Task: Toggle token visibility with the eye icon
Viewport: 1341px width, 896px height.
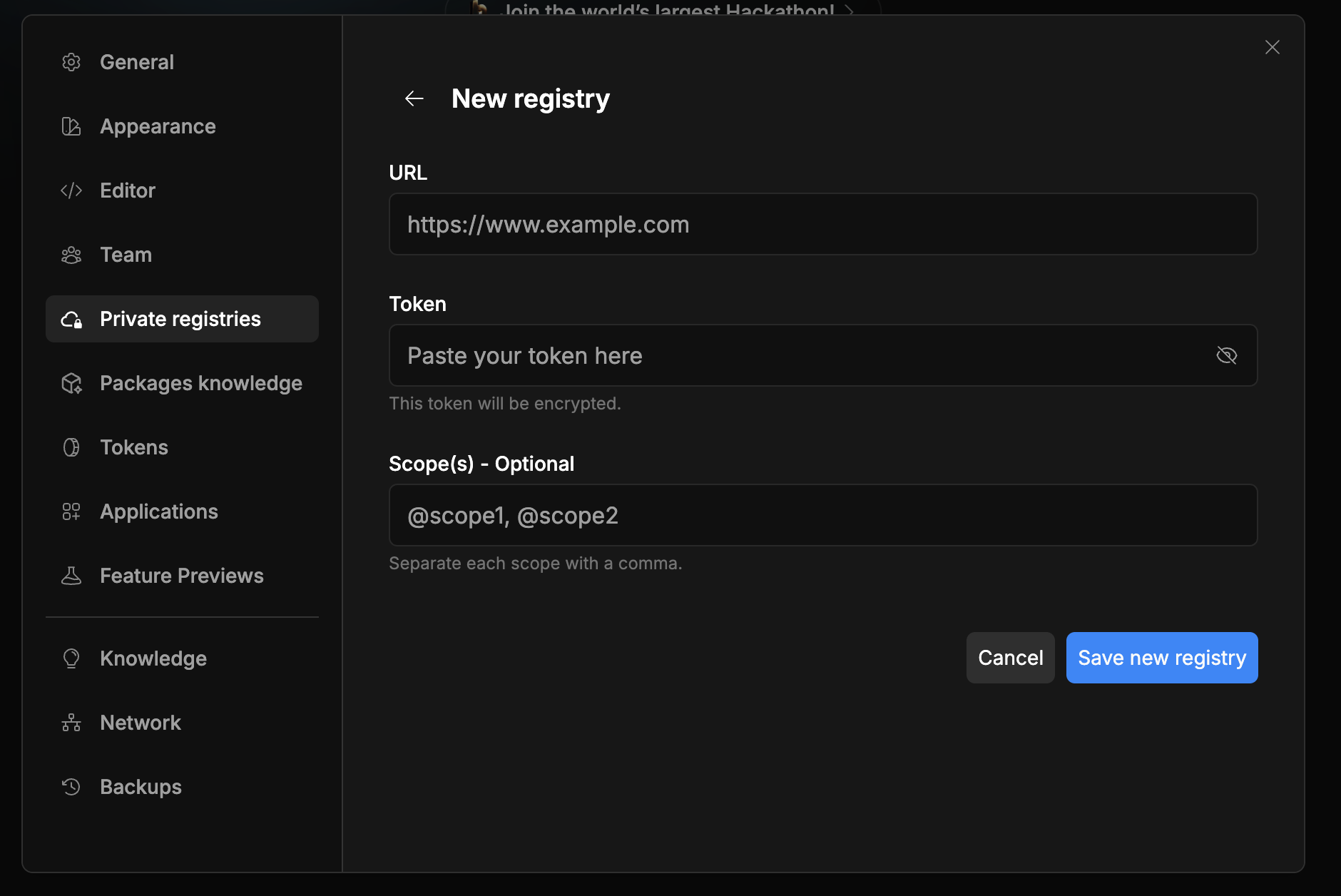Action: point(1228,355)
